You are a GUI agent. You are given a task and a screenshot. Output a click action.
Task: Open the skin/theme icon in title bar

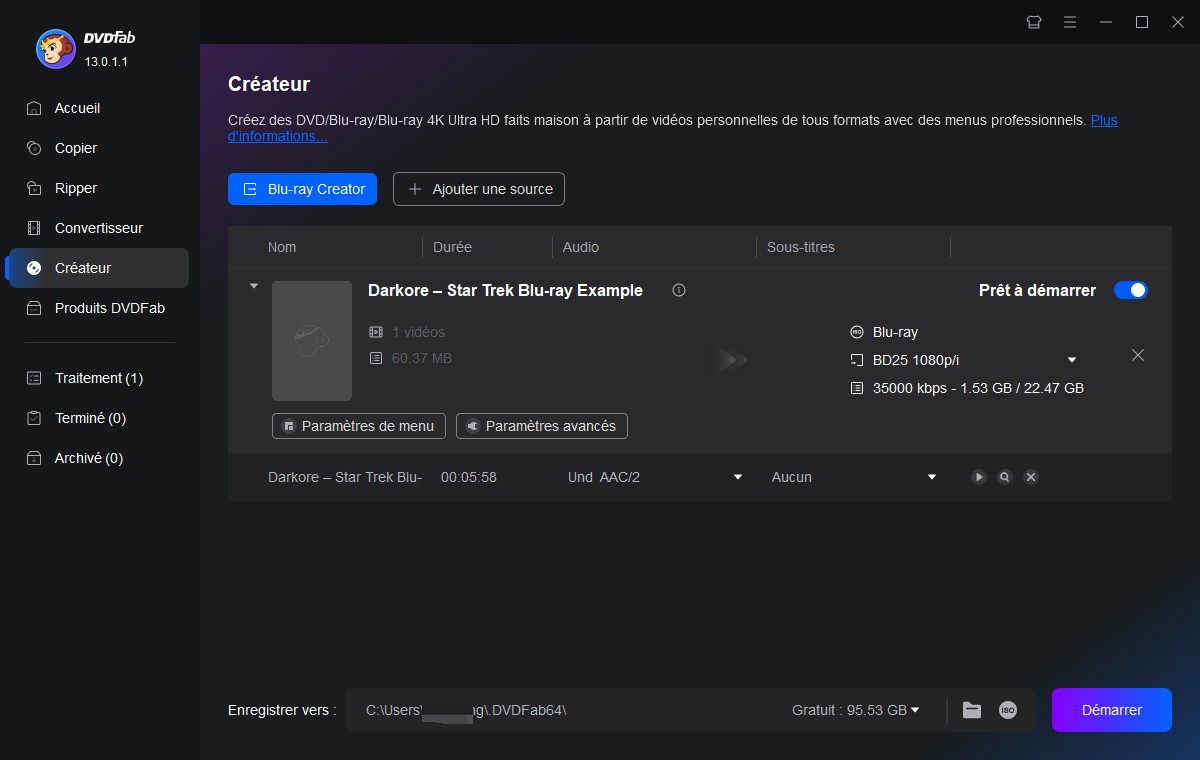tap(1034, 22)
